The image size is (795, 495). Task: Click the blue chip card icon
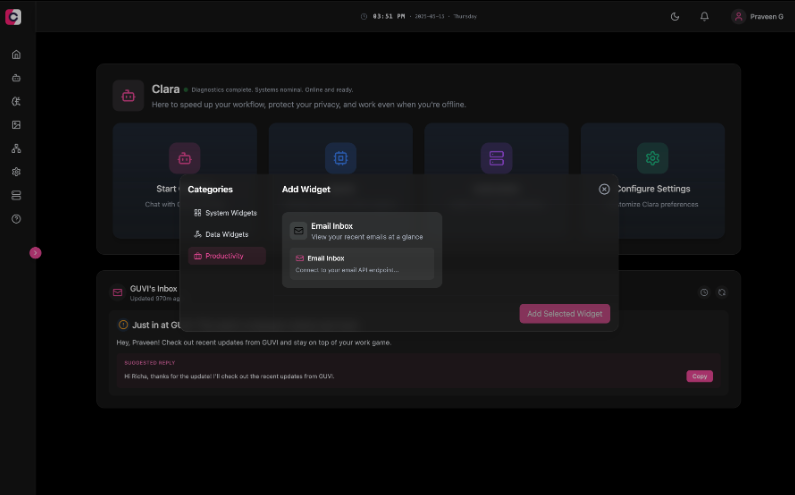point(341,158)
